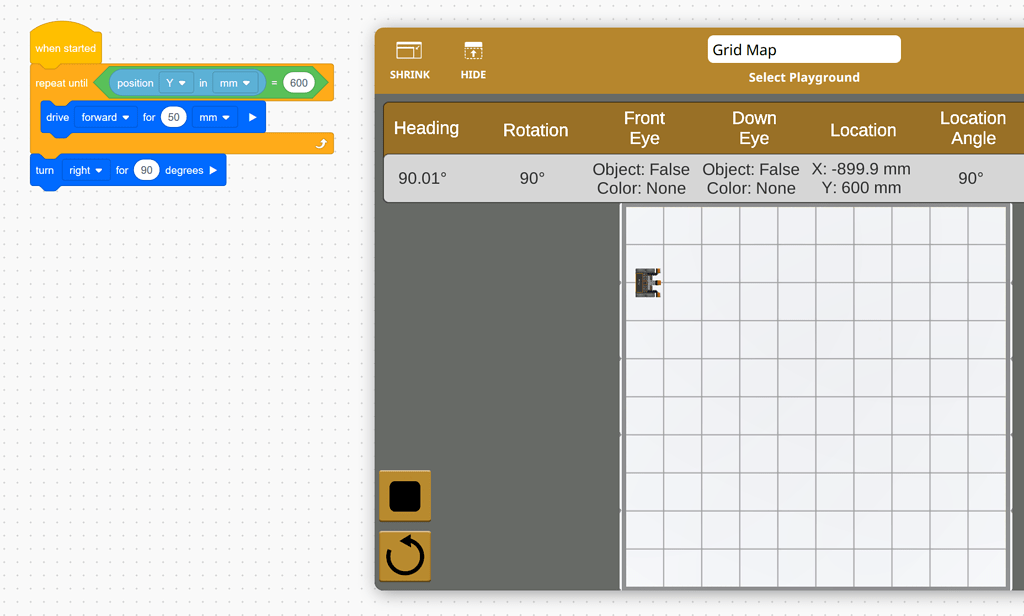The width and height of the screenshot is (1024, 616).
Task: Click the when started hat block
Action: coord(65,46)
